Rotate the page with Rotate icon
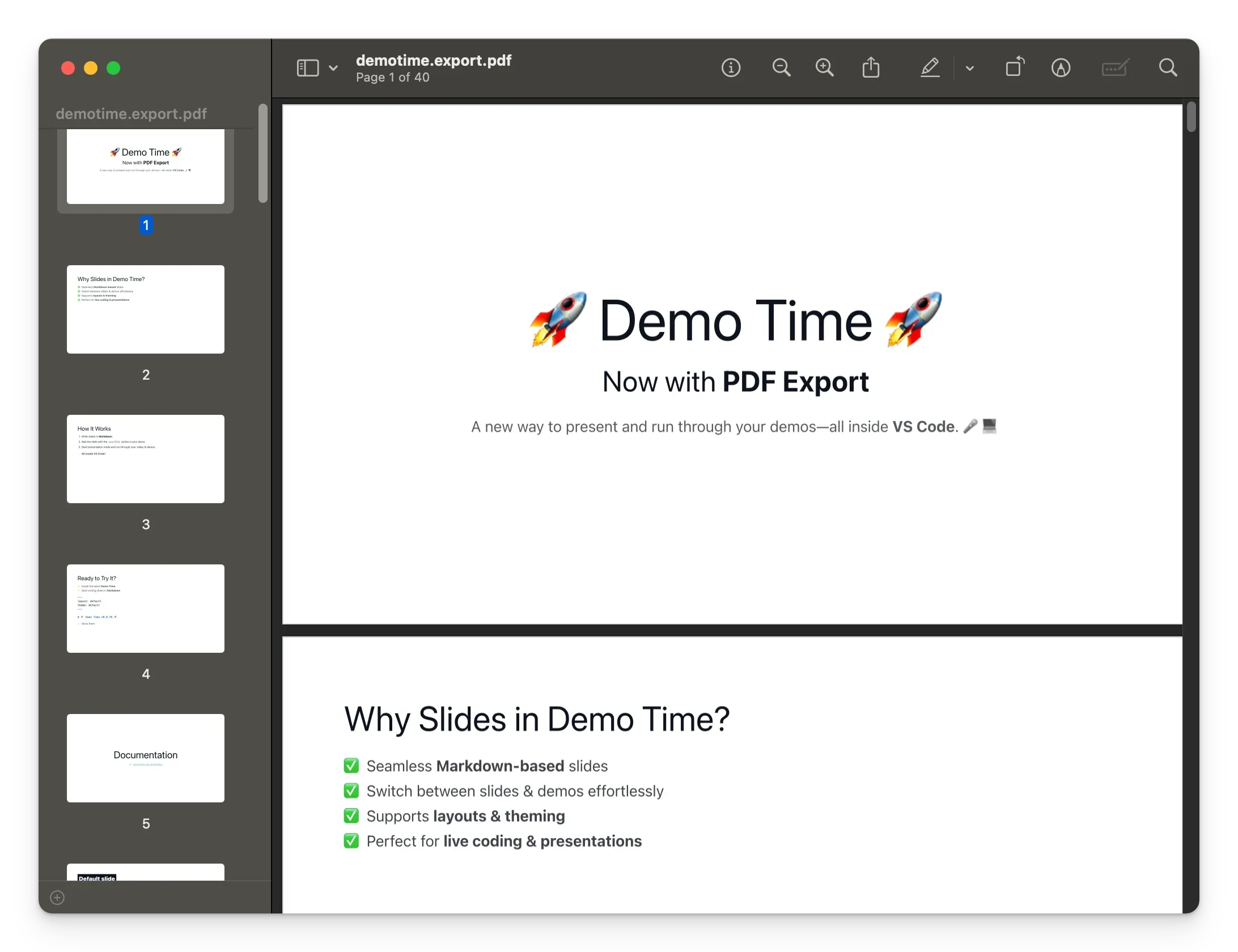Image resolution: width=1238 pixels, height=952 pixels. pos(1015,67)
